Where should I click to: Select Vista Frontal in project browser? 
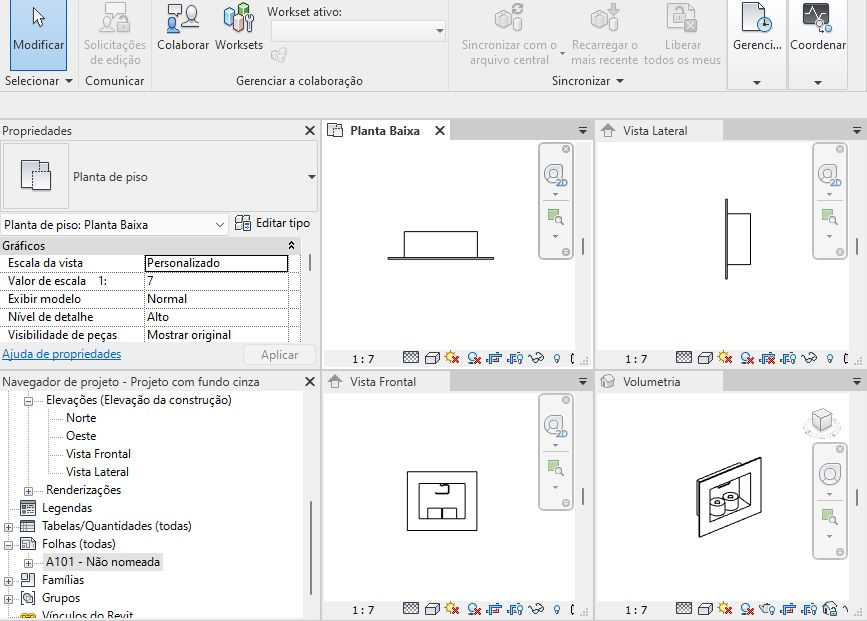(x=98, y=454)
